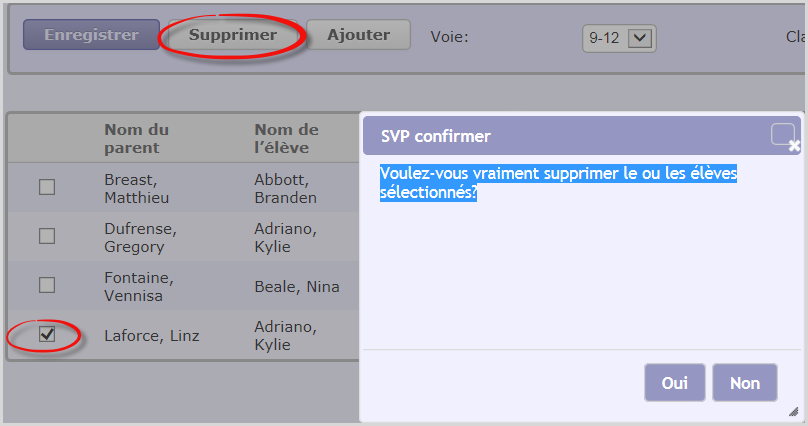Click the highlighted confirmation message text

pyautogui.click(x=558, y=183)
